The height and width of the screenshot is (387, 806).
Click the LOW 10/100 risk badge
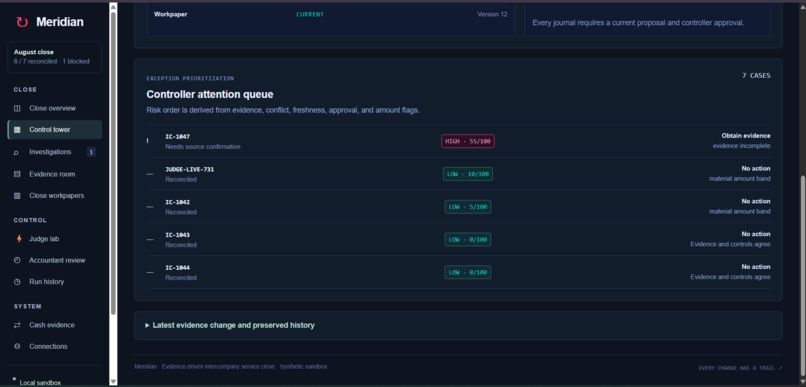468,174
